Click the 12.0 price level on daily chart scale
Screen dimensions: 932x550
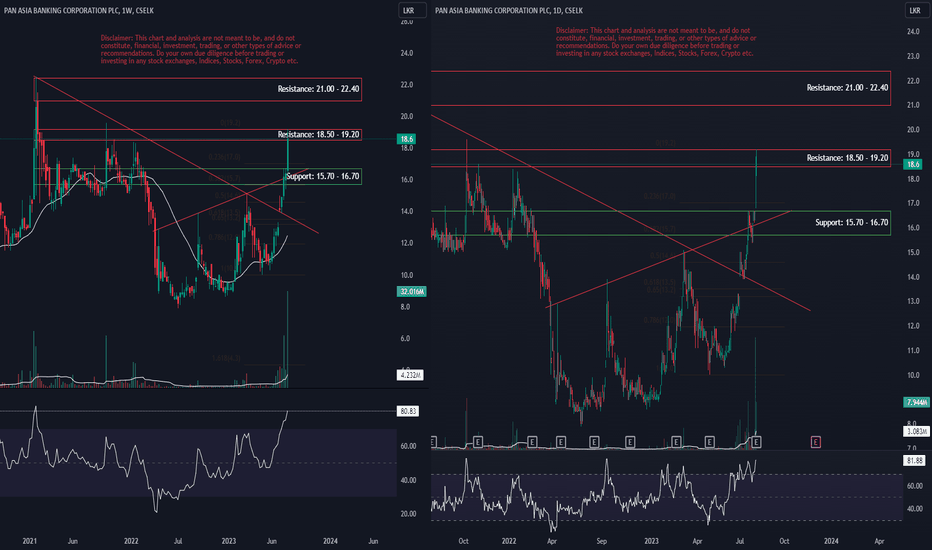(913, 326)
